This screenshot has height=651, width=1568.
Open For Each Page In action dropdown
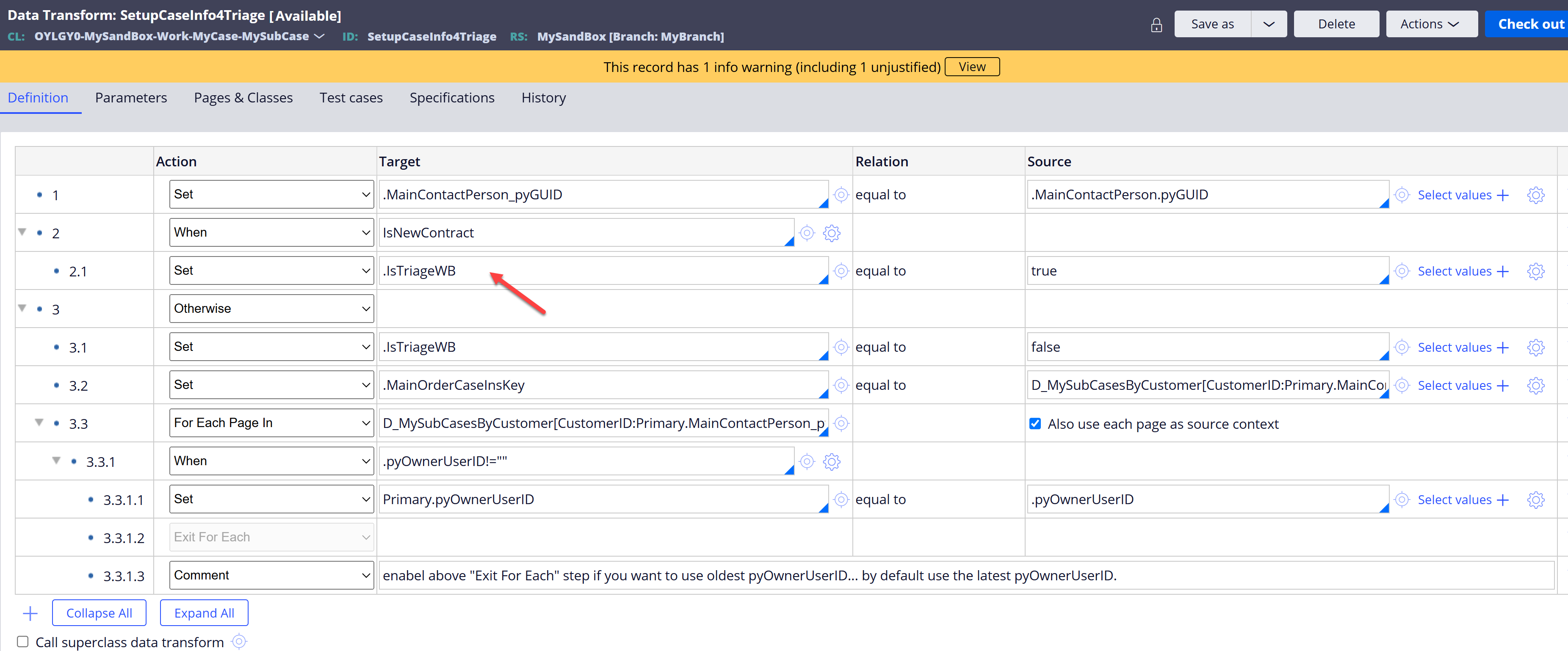[271, 423]
